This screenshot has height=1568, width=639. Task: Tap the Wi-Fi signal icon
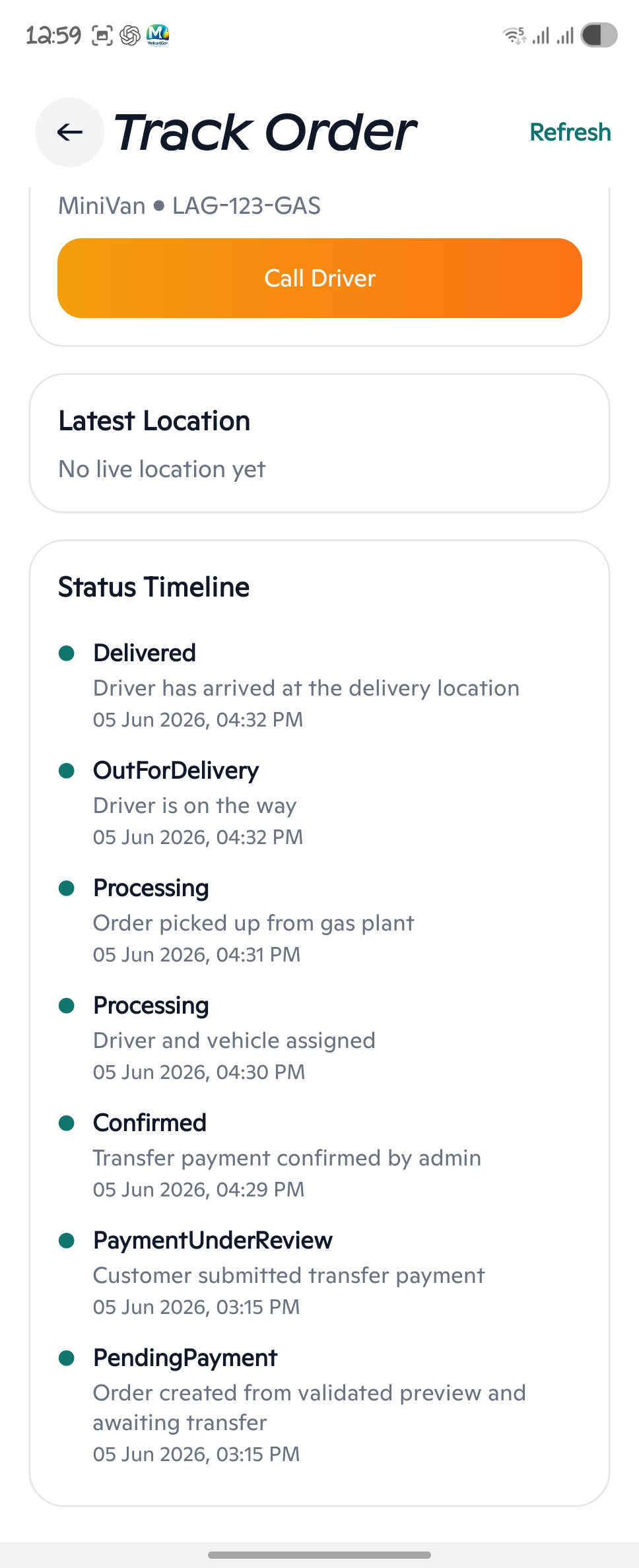coord(514,35)
